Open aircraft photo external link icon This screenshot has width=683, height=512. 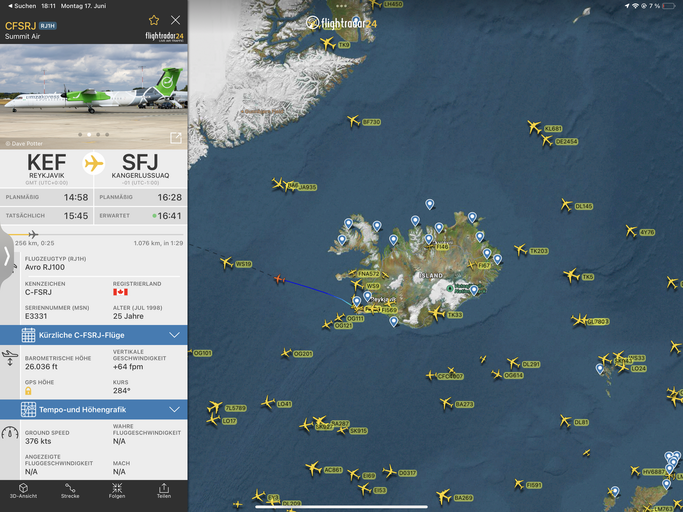click(176, 138)
